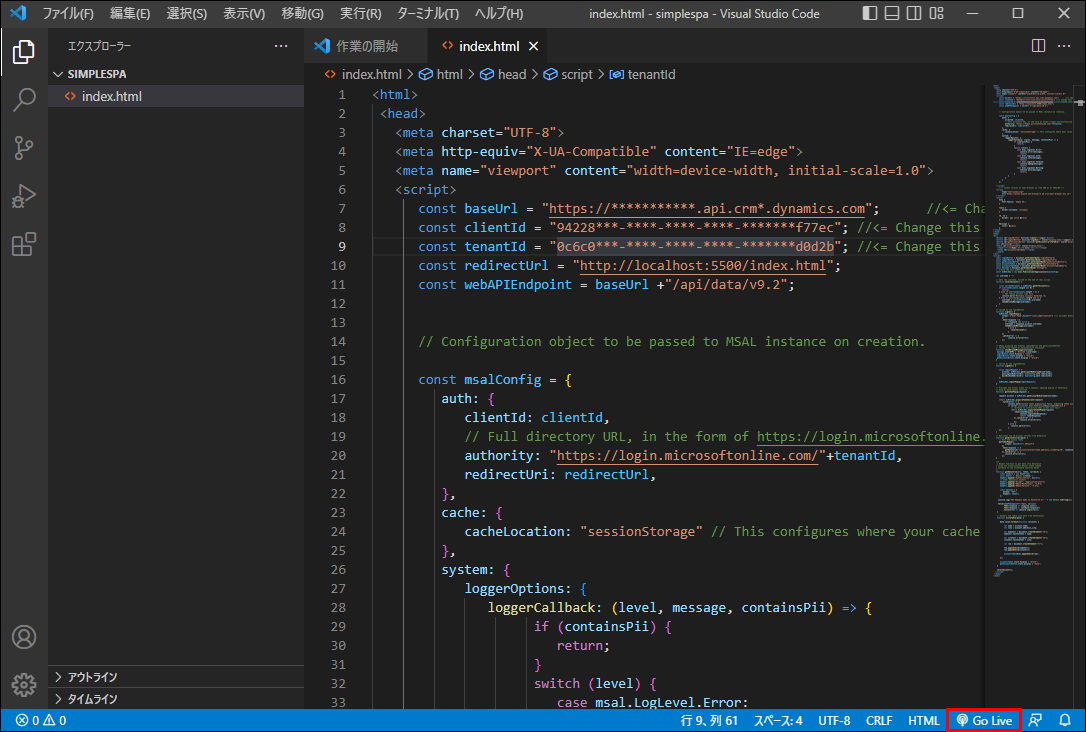
Task: Open the 編集(E) menu
Action: coord(130,13)
